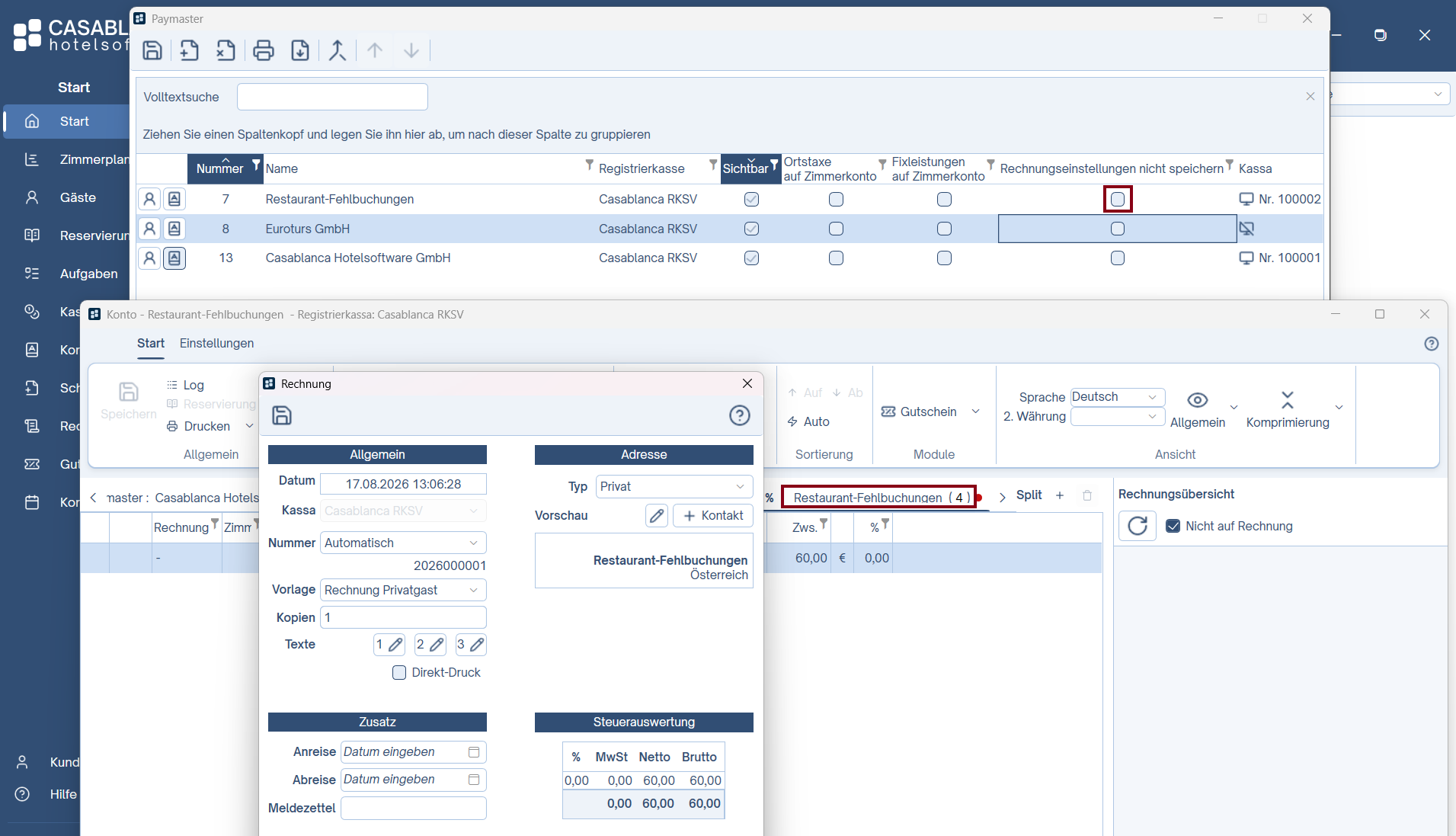Click the Auto sort button
Viewport: 1456px width, 836px height.
(x=809, y=421)
